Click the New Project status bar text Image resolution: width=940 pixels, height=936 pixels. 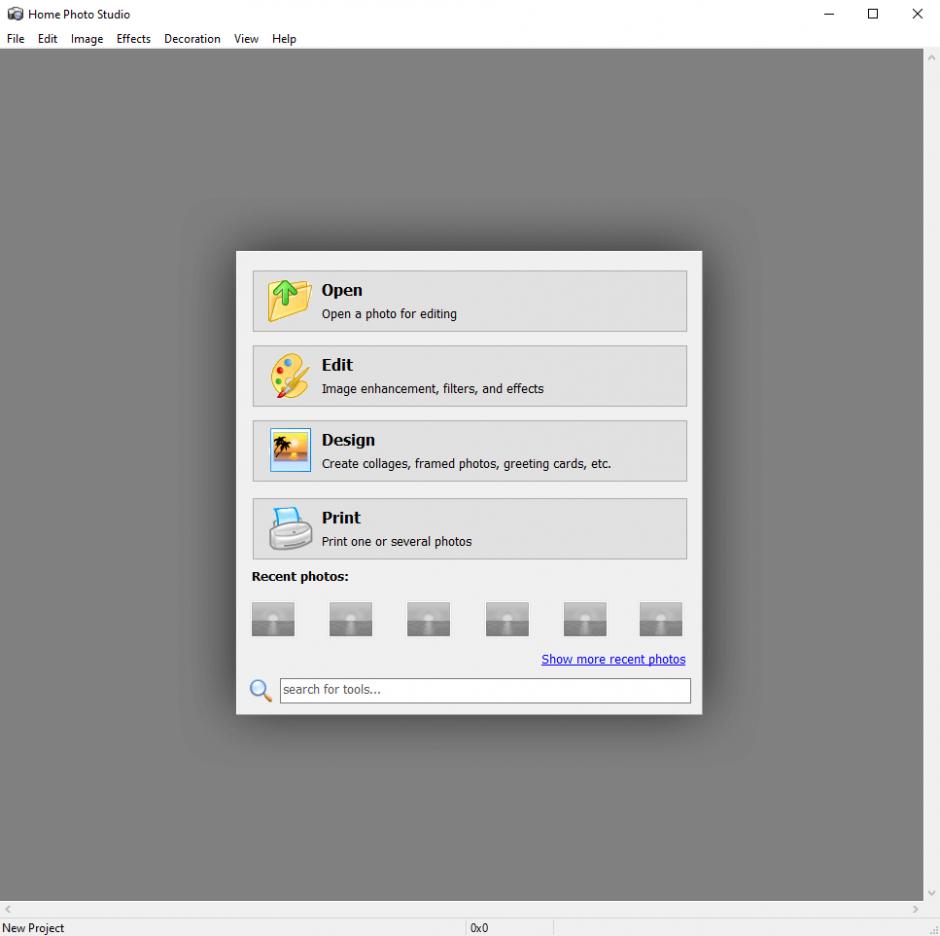point(34,928)
